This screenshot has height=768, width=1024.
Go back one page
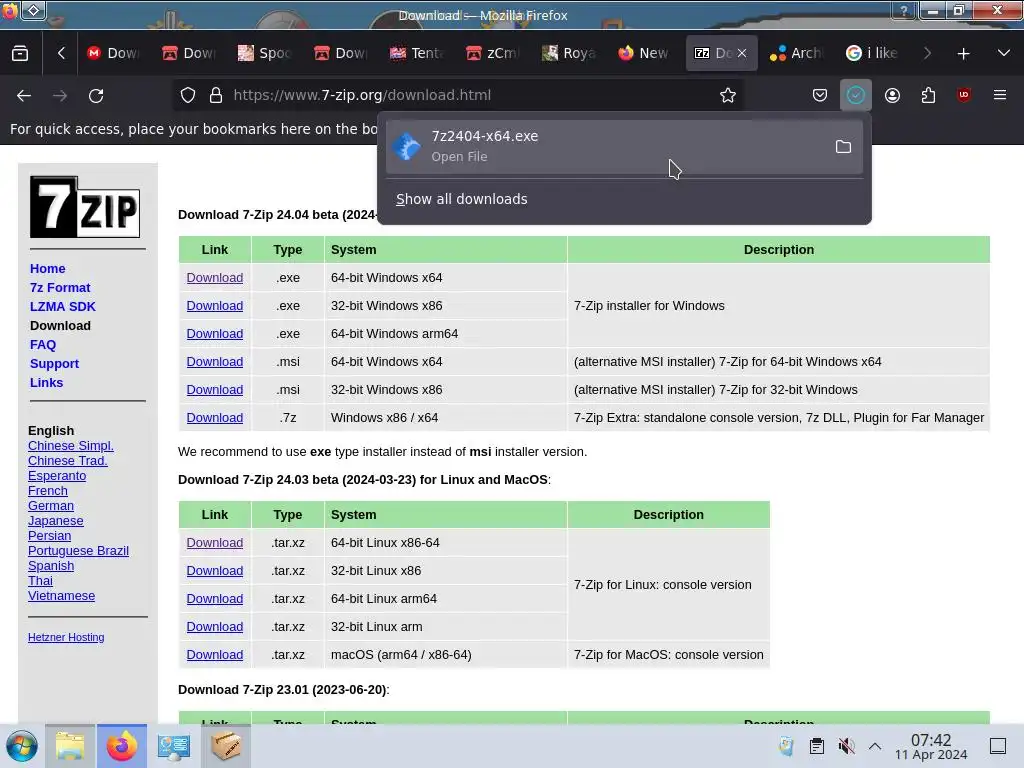pos(24,96)
